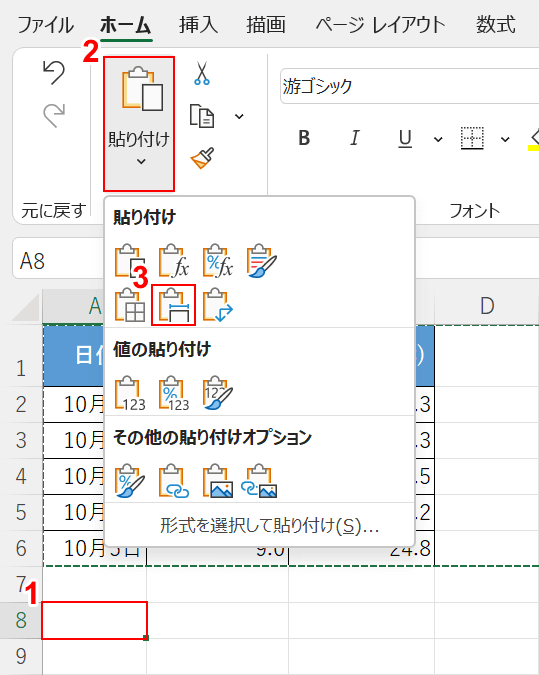This screenshot has height=675, width=539.
Task: Toggle Bold formatting
Action: 304,138
